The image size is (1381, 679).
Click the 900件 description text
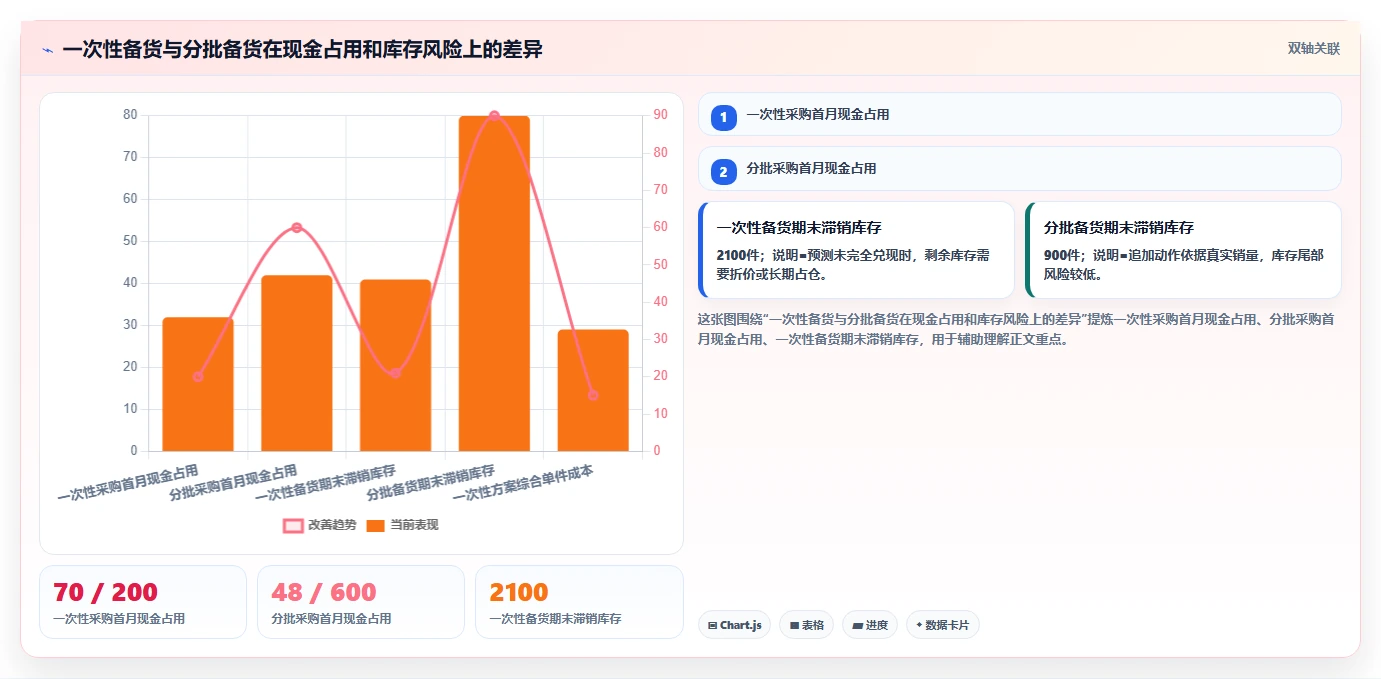[x=1184, y=265]
